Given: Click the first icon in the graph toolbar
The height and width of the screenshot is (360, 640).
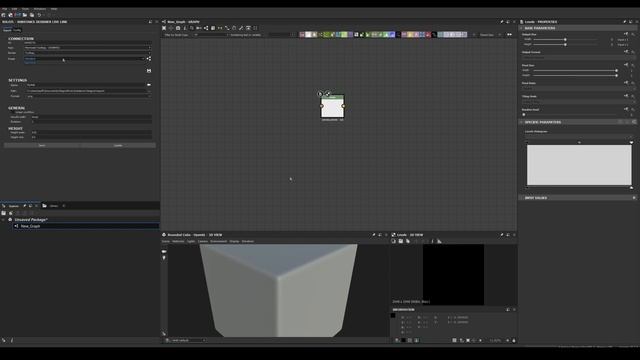Looking at the screenshot, I should point(164,28).
